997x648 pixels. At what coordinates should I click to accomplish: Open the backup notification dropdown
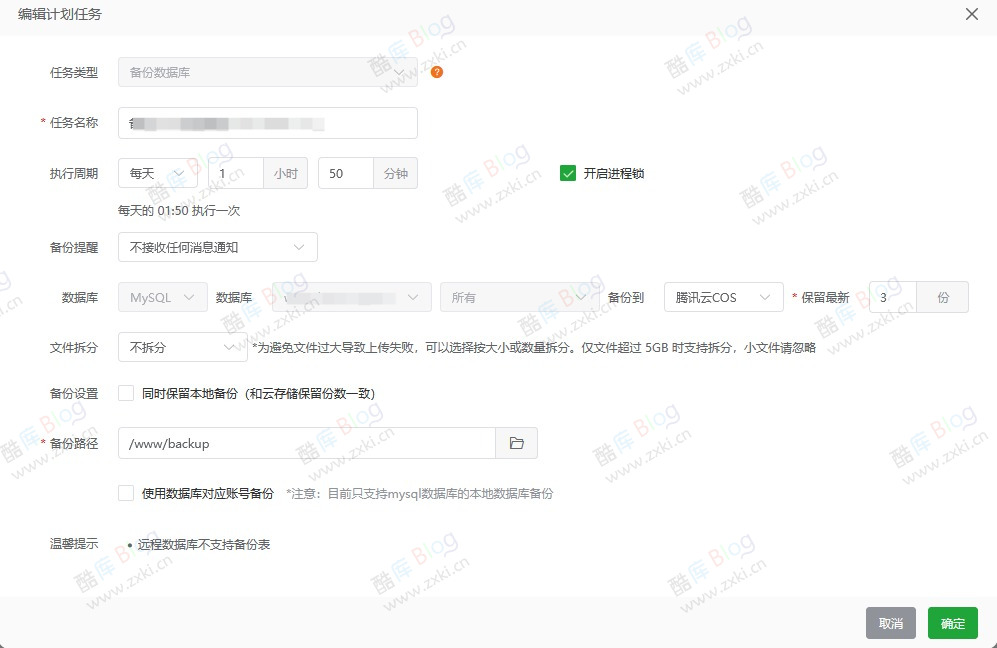(x=217, y=247)
